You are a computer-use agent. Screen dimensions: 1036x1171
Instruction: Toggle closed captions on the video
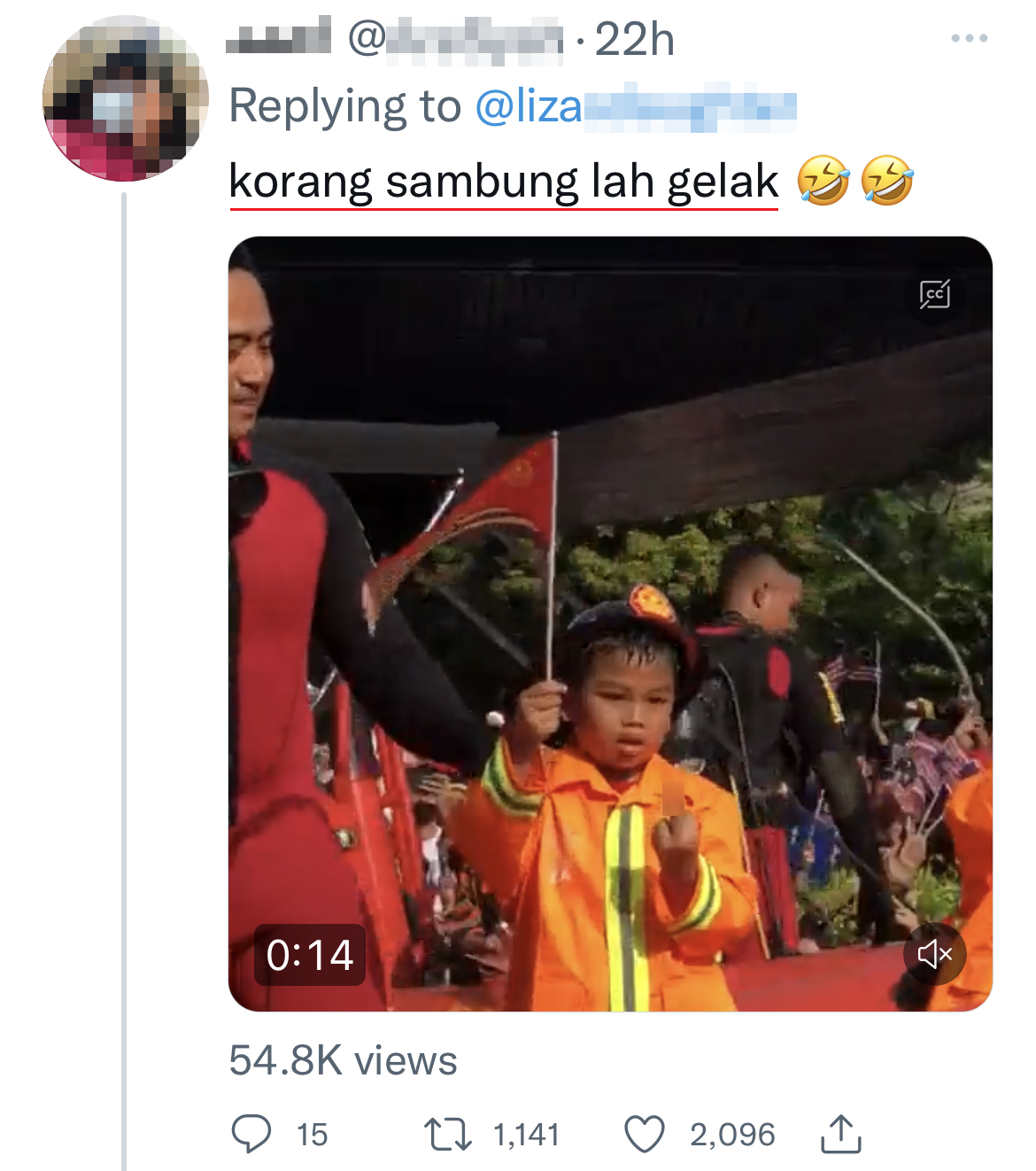[934, 294]
